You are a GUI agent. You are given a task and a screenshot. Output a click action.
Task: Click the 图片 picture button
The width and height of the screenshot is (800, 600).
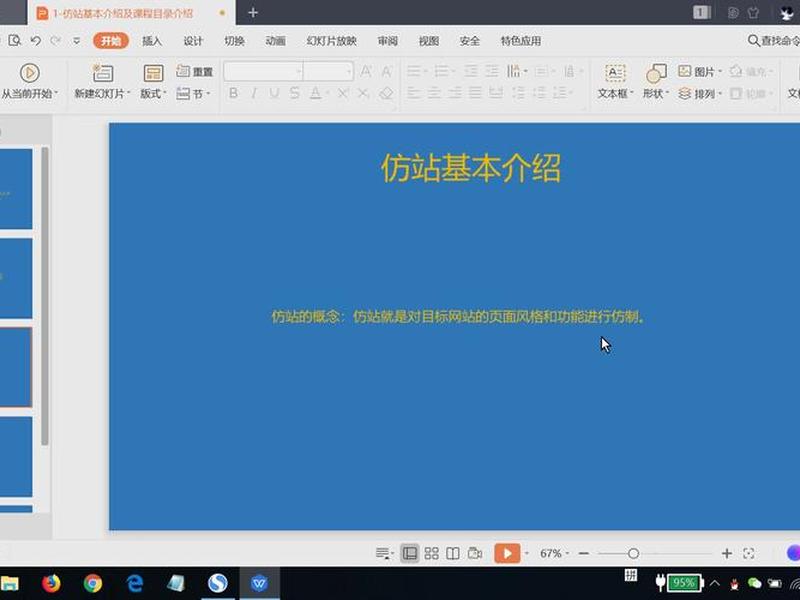click(699, 71)
